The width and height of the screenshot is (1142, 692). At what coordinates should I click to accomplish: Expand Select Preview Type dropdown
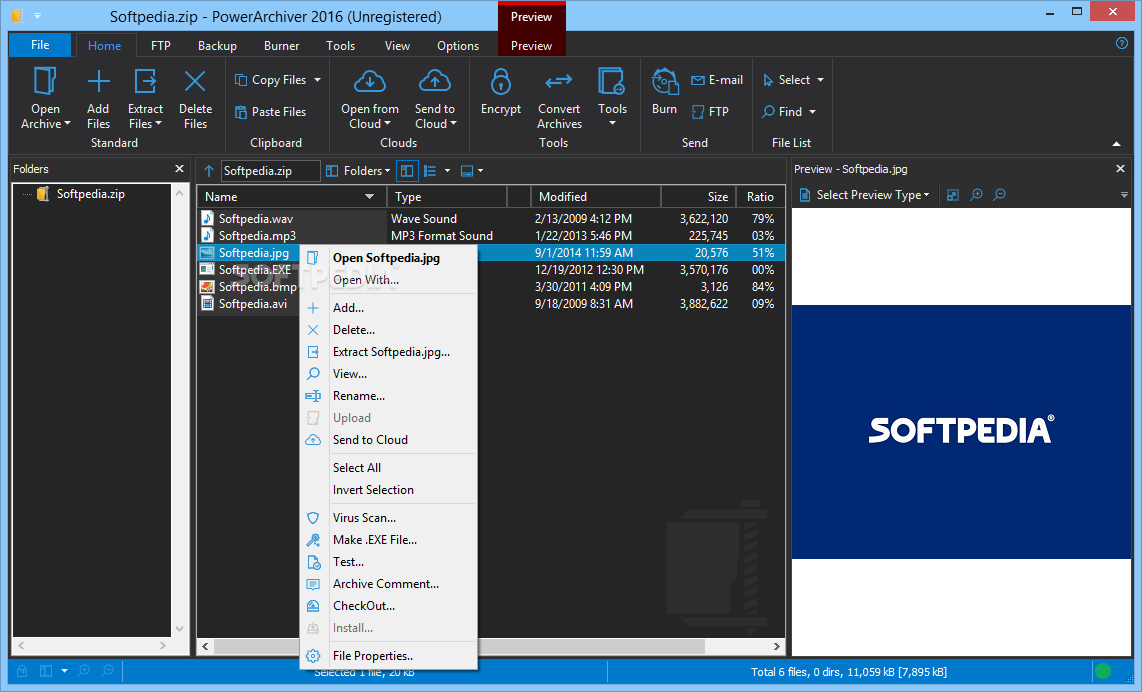pos(865,194)
